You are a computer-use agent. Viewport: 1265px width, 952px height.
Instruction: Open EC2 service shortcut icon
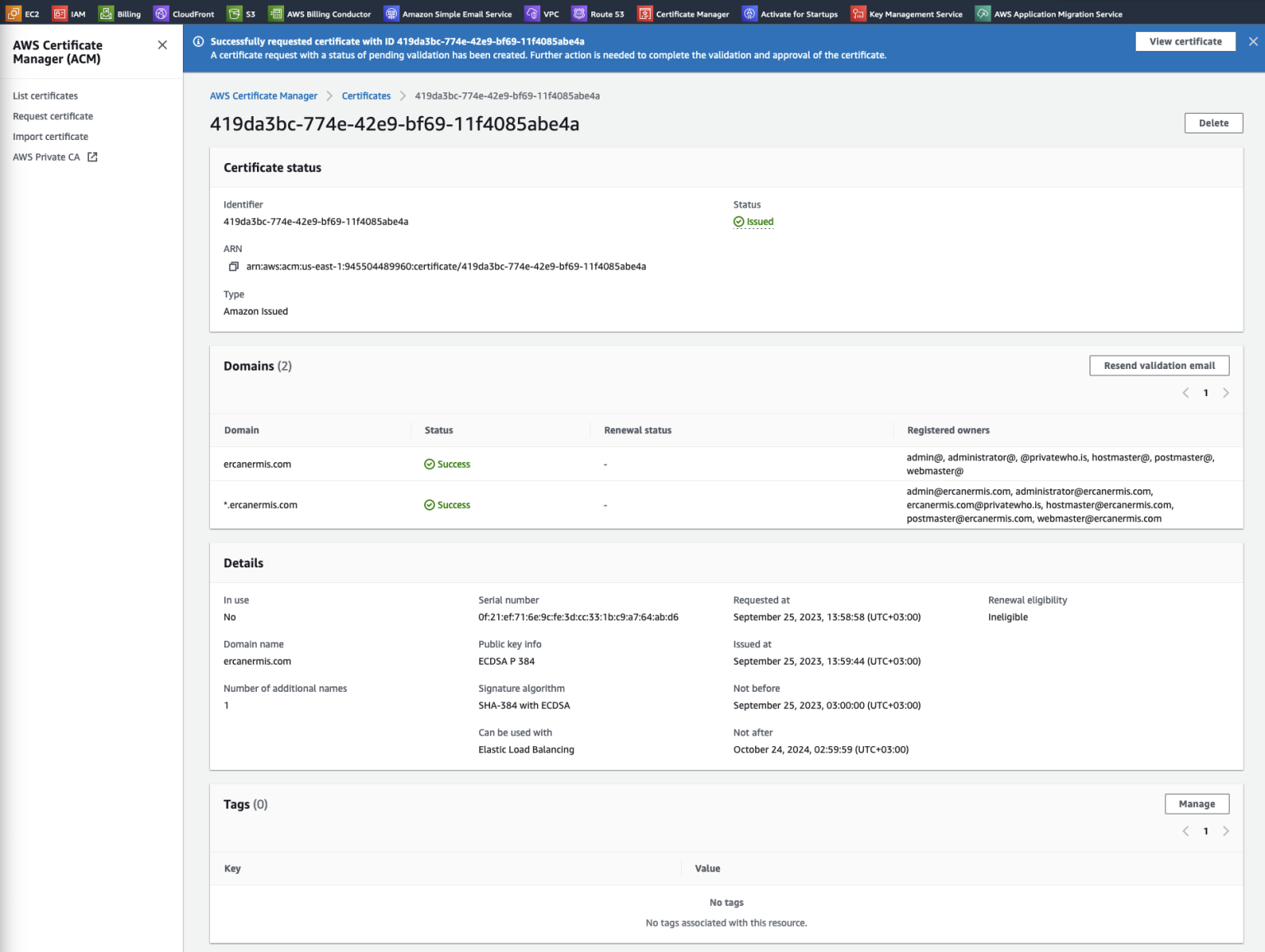click(14, 14)
